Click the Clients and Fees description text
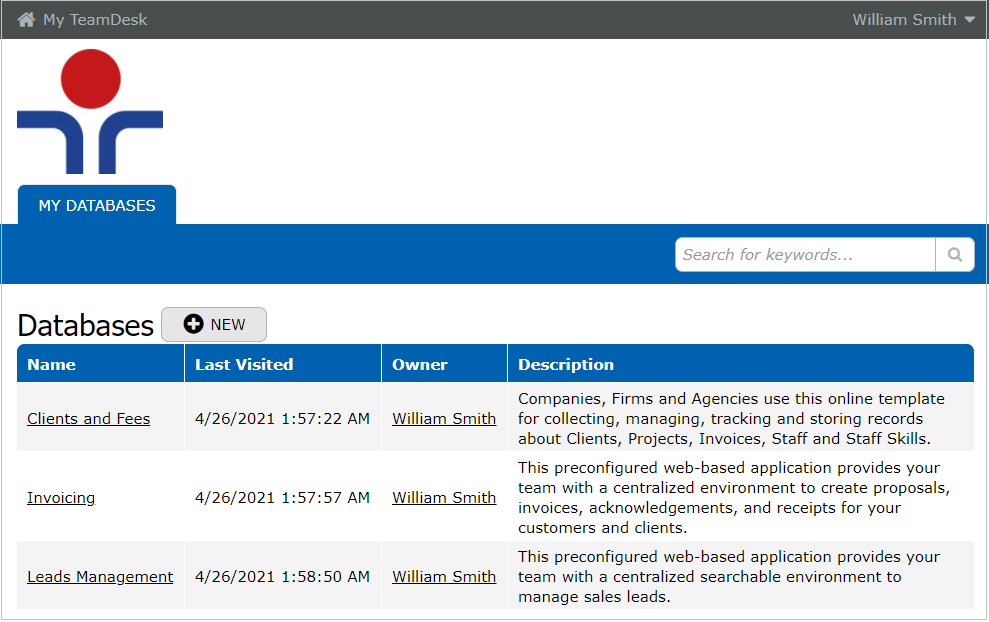 click(732, 419)
